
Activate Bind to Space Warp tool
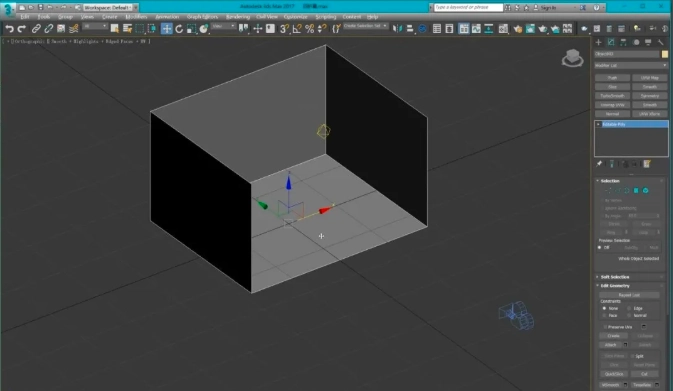73,29
